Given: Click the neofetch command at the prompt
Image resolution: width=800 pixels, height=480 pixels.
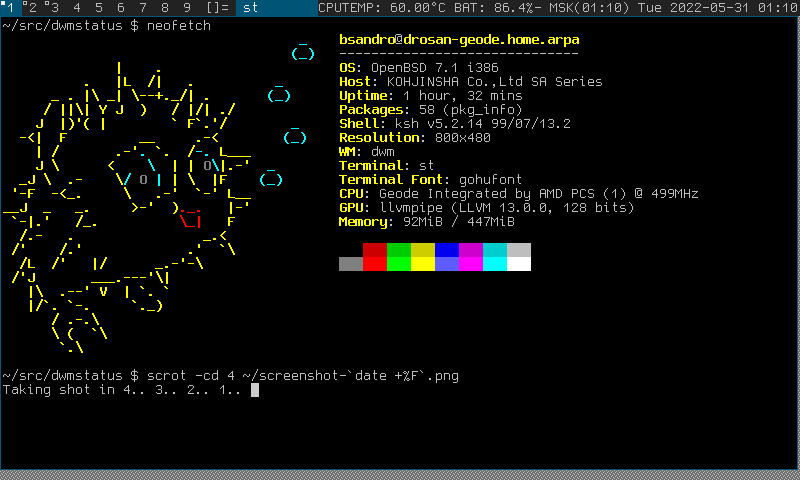Looking at the screenshot, I should pyautogui.click(x=179, y=25).
